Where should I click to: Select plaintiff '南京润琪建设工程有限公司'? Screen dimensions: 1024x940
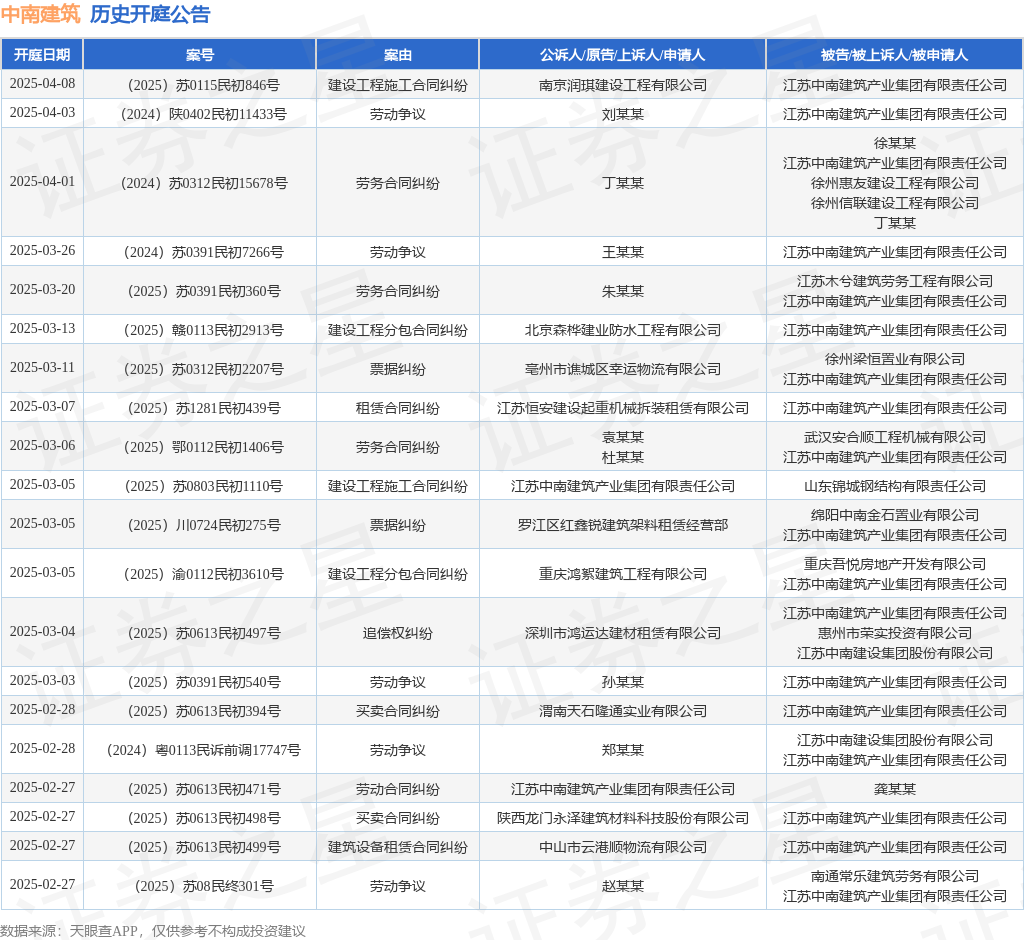click(x=622, y=85)
